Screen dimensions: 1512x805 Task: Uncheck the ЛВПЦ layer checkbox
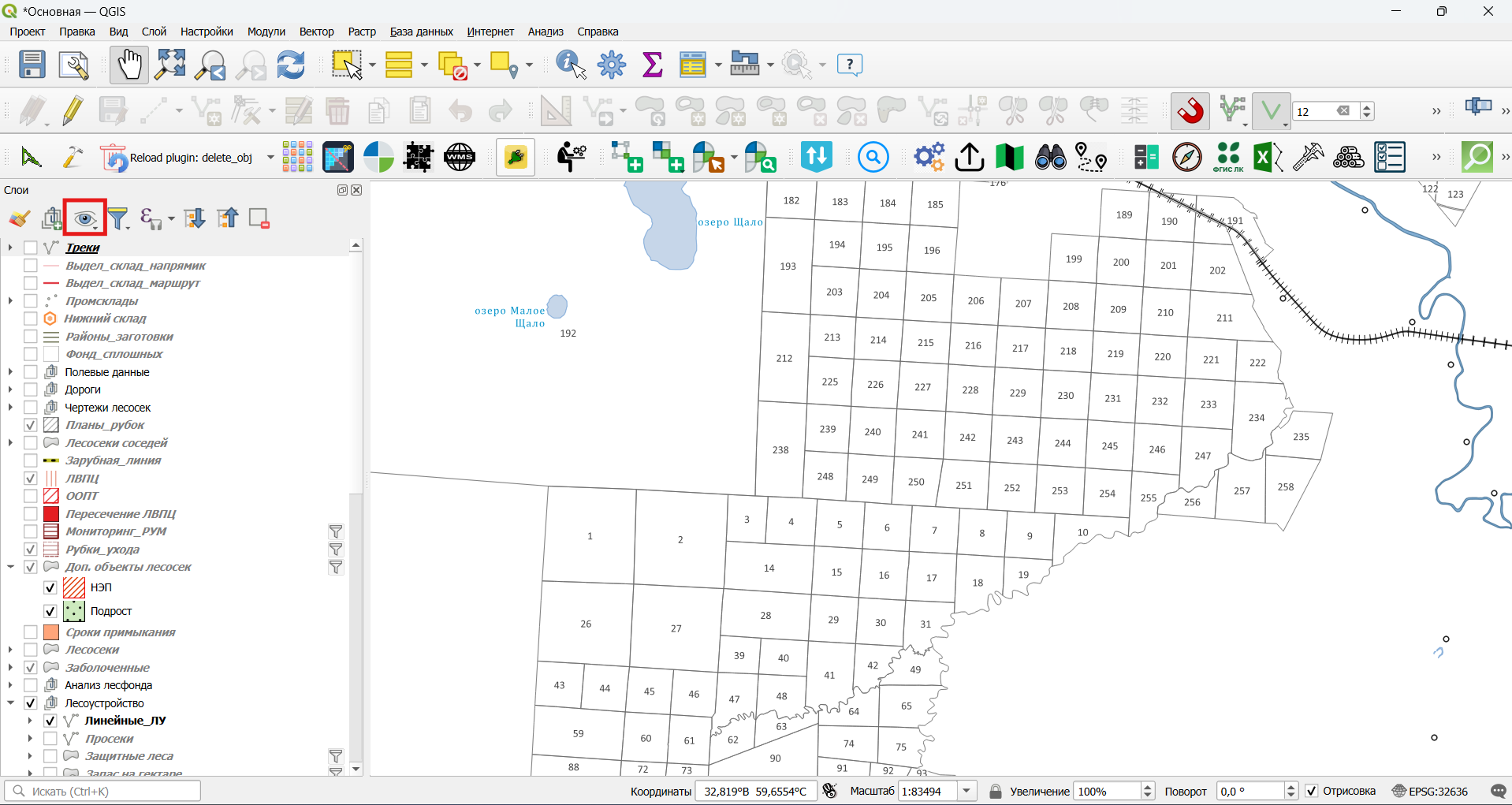coord(31,478)
